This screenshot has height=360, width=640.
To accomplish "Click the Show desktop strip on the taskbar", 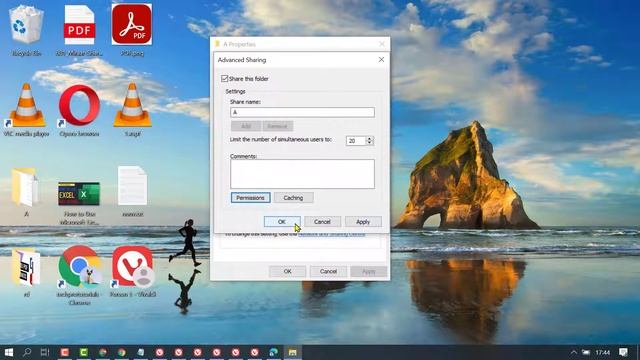I will [x=638, y=352].
